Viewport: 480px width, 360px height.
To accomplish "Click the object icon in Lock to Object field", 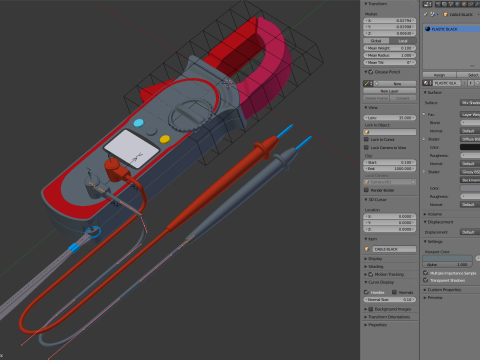I will click(x=367, y=132).
